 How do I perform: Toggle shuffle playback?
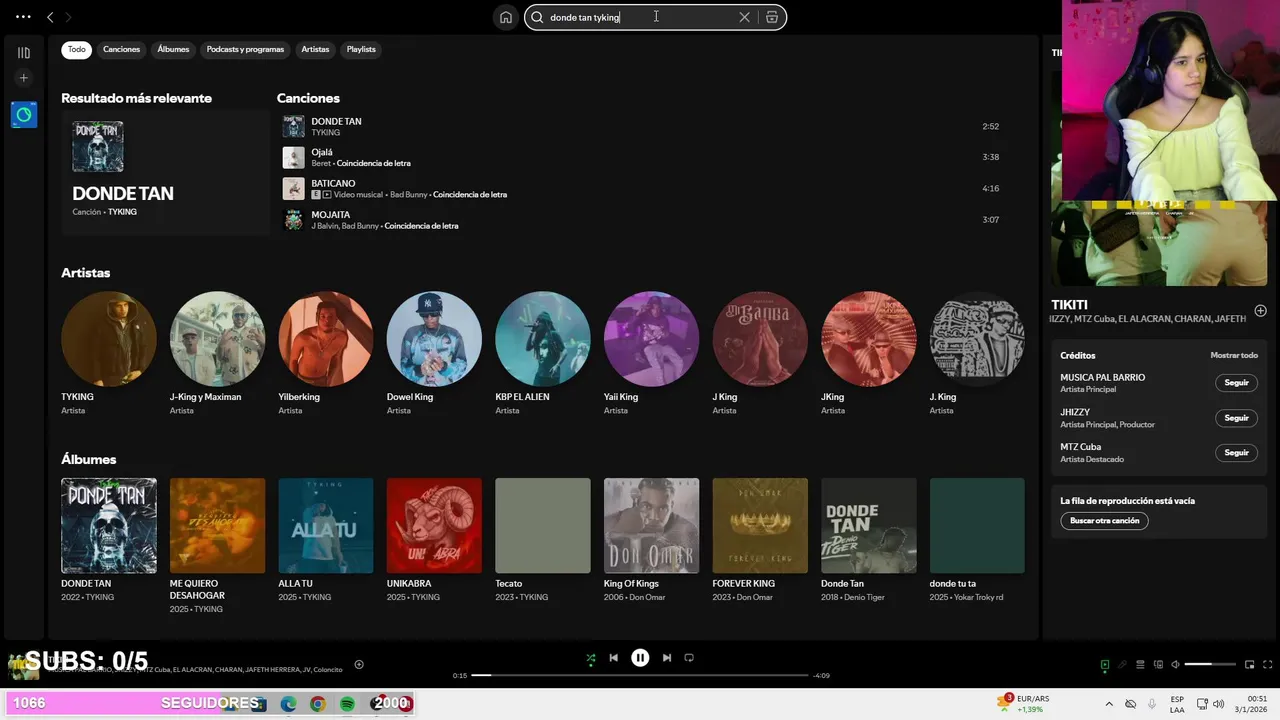591,658
